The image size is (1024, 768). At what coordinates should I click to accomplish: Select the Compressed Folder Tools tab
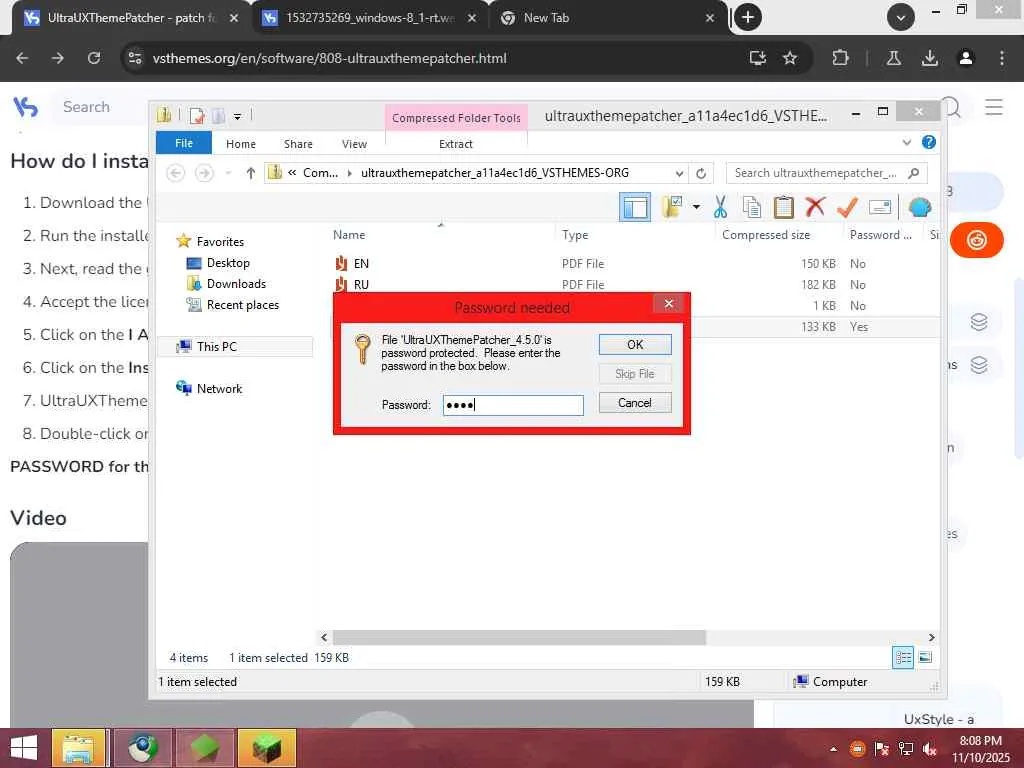point(456,118)
